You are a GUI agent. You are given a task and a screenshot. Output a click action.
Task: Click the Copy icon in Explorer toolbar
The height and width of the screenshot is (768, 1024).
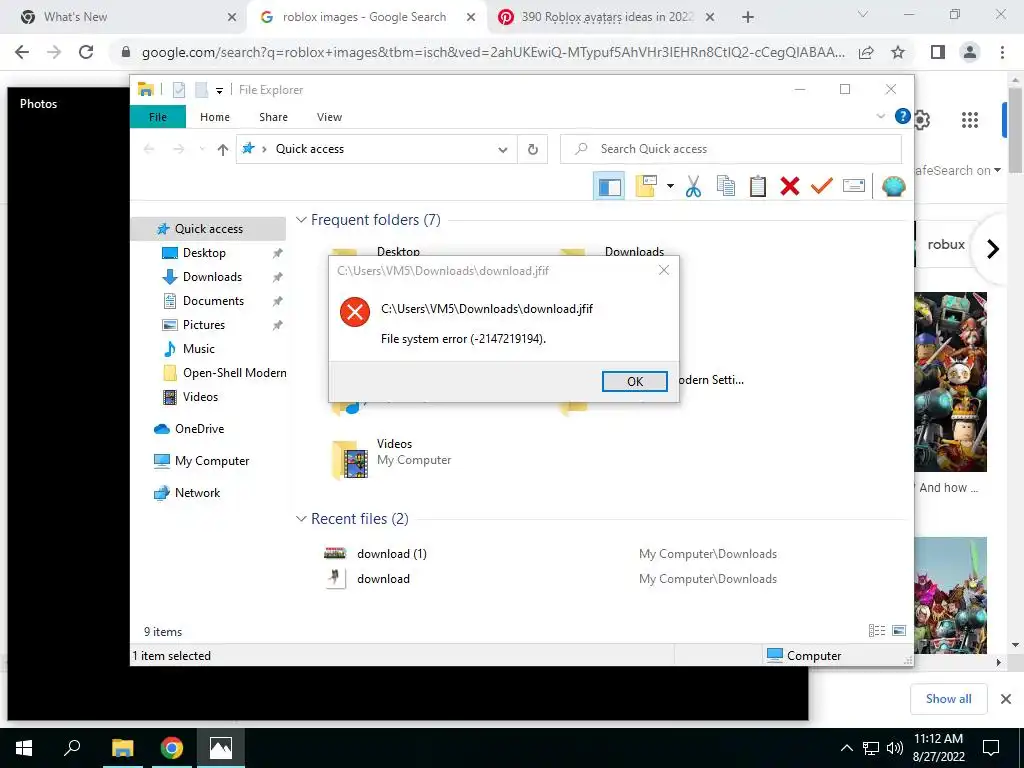coord(726,186)
